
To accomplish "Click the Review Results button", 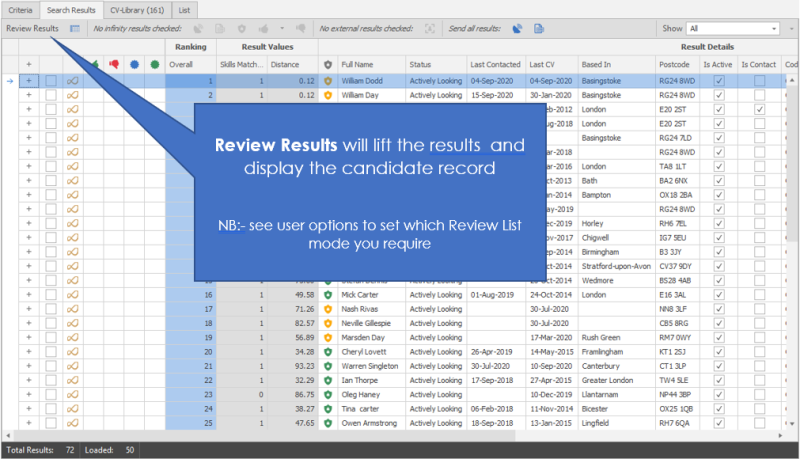I will click(x=31, y=29).
